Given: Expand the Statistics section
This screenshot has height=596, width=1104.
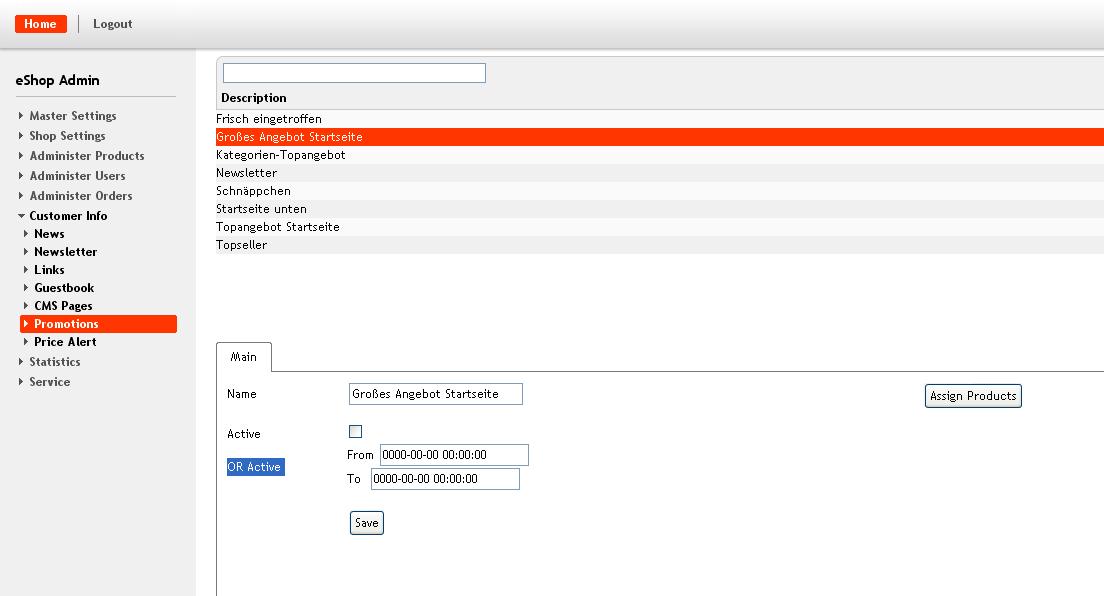Looking at the screenshot, I should 54,362.
